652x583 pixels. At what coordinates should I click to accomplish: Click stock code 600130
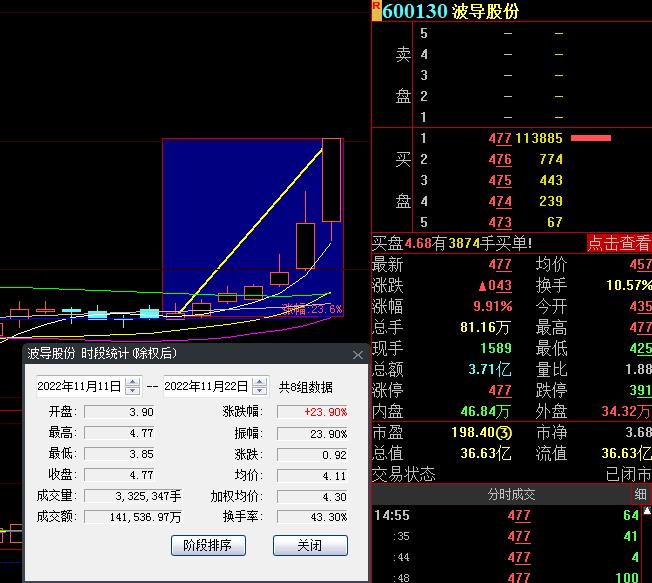point(415,11)
